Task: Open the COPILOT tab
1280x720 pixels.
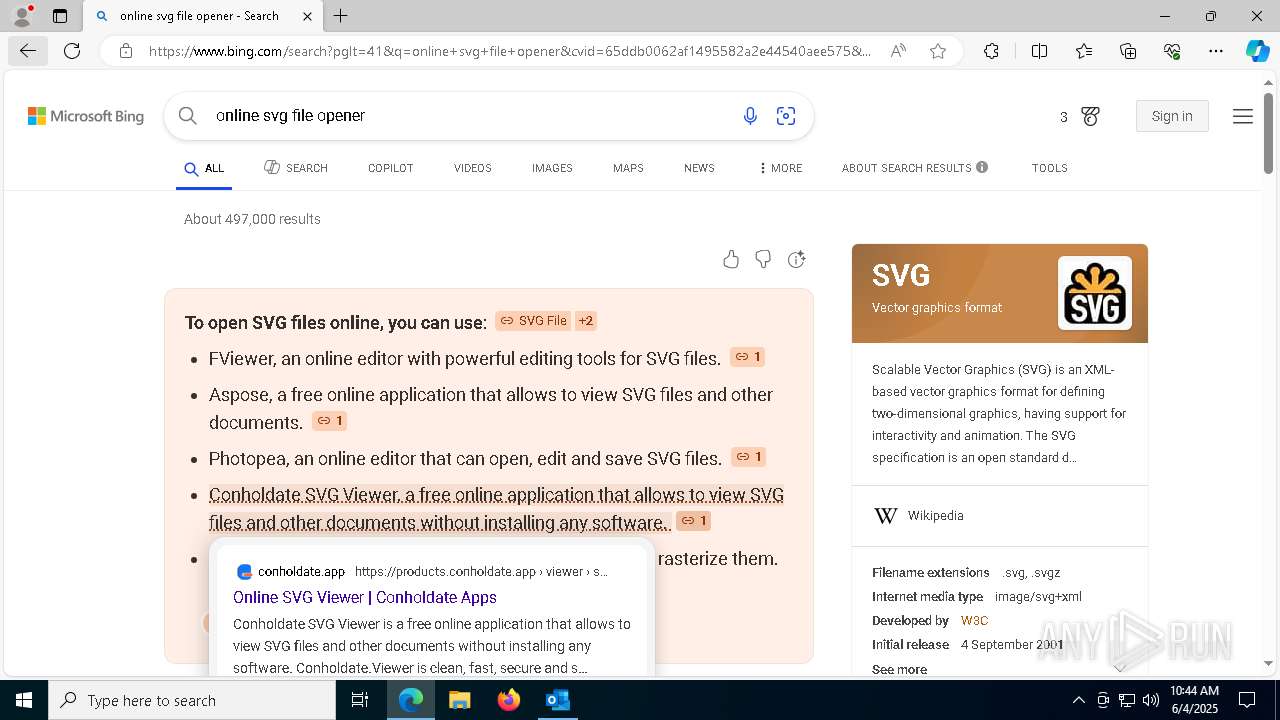Action: pyautogui.click(x=391, y=168)
